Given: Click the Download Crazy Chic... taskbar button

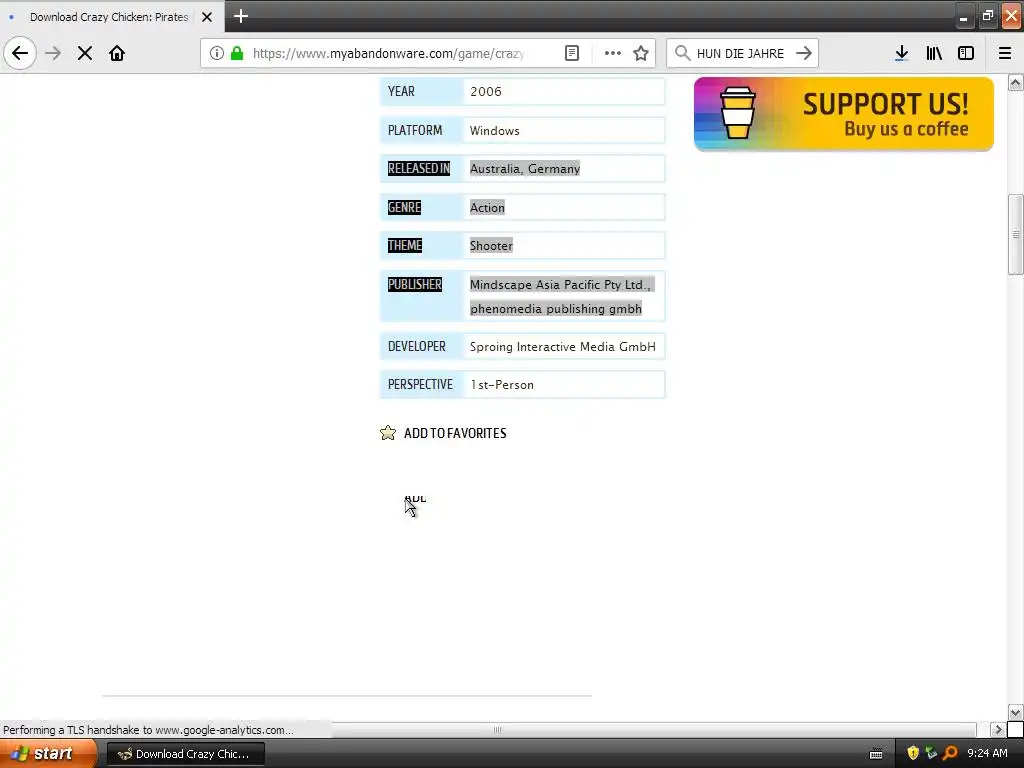Looking at the screenshot, I should click(185, 754).
